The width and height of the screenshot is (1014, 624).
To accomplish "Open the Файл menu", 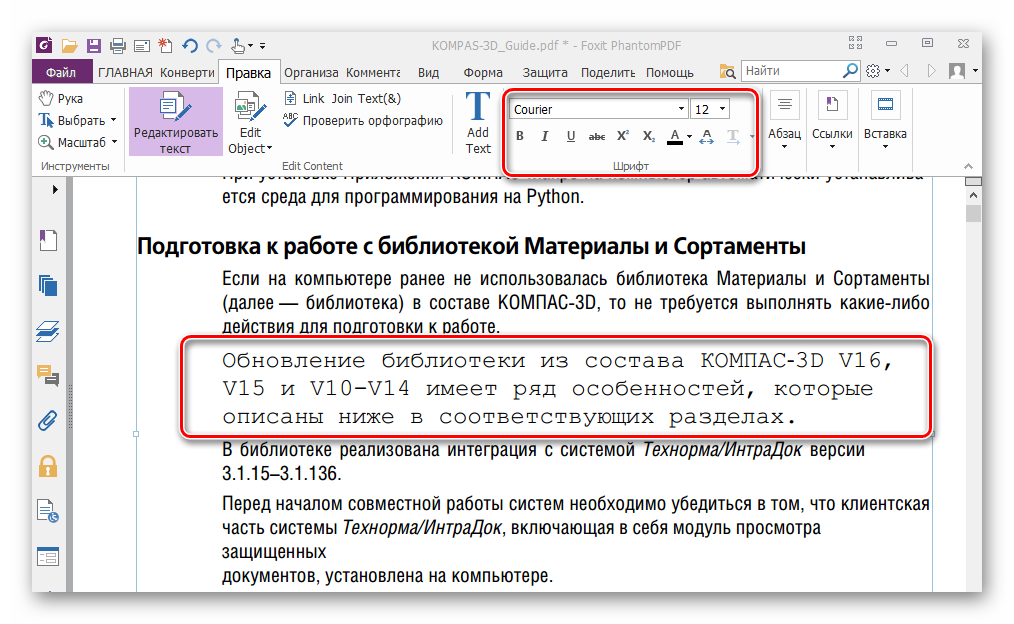I will tap(60, 72).
